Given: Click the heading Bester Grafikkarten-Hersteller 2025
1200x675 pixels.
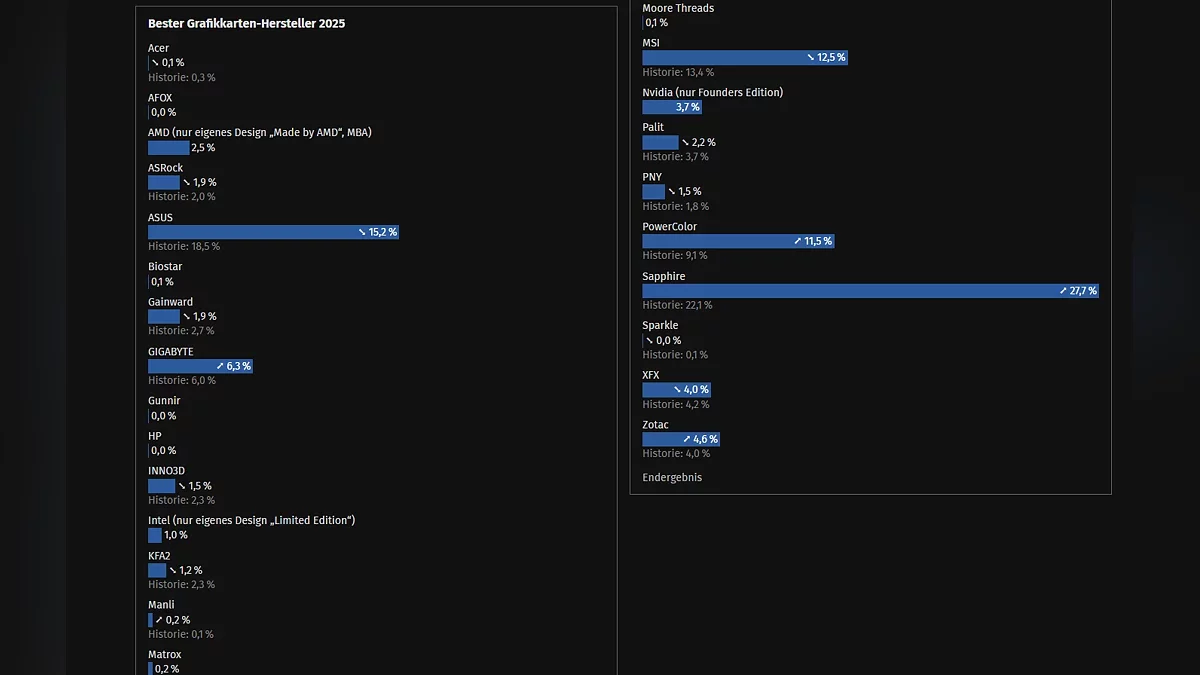Looking at the screenshot, I should (x=246, y=23).
